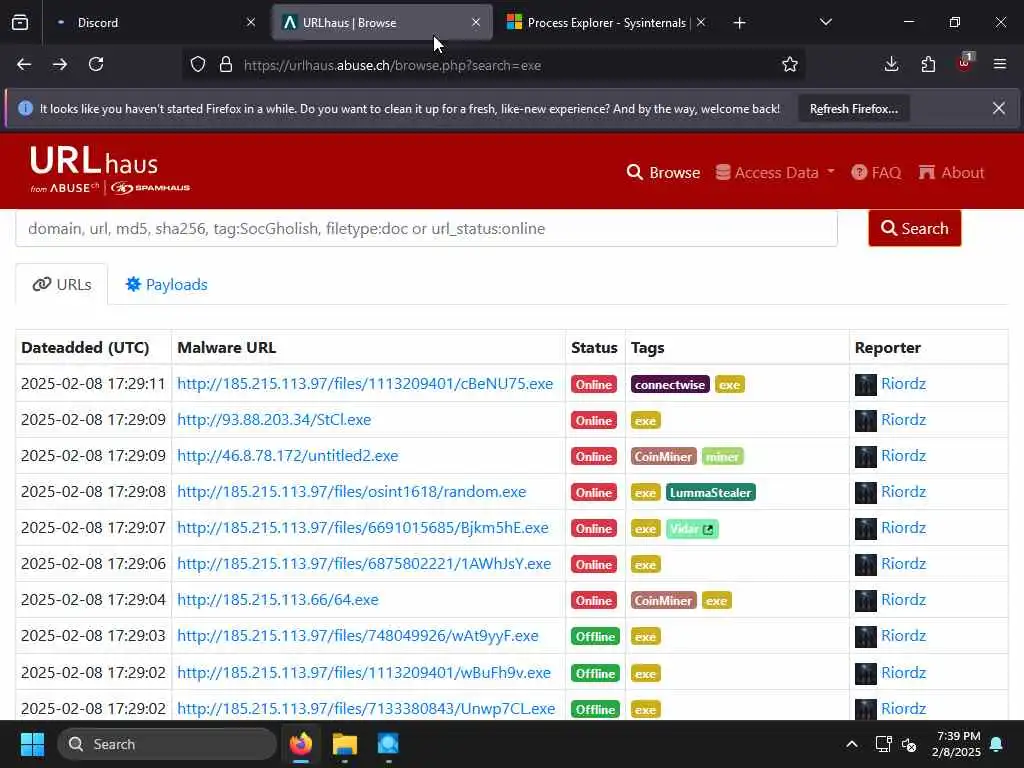Viewport: 1024px width, 768px height.
Task: Open StCl.exe malware URL link
Action: [x=274, y=420]
